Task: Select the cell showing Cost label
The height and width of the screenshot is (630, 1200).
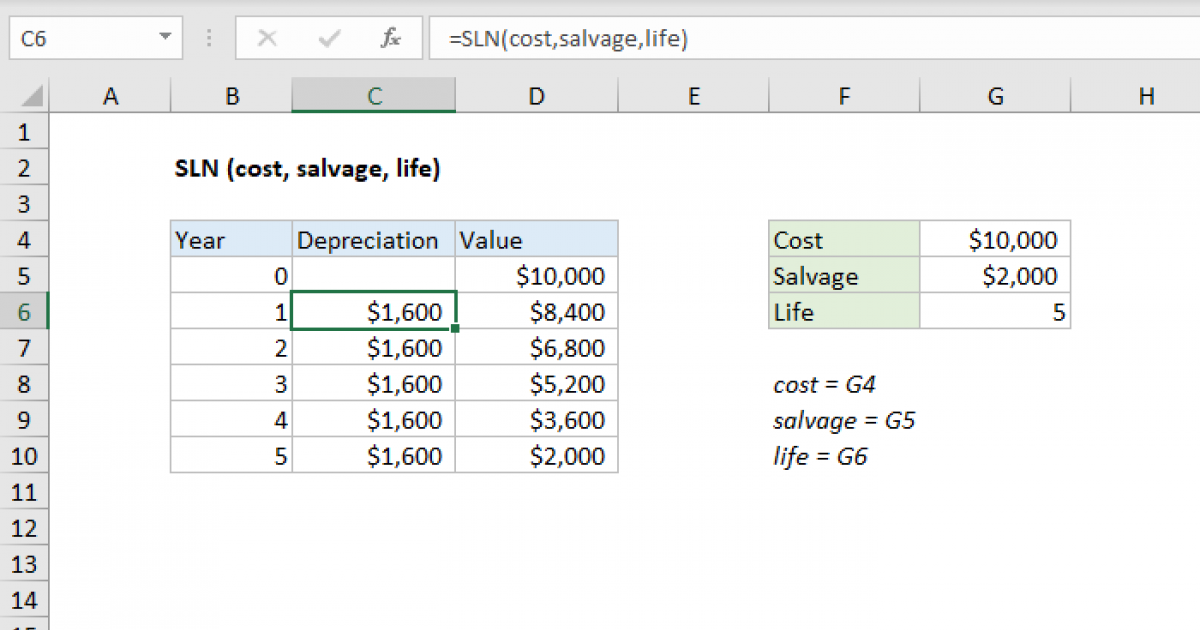Action: (843, 239)
